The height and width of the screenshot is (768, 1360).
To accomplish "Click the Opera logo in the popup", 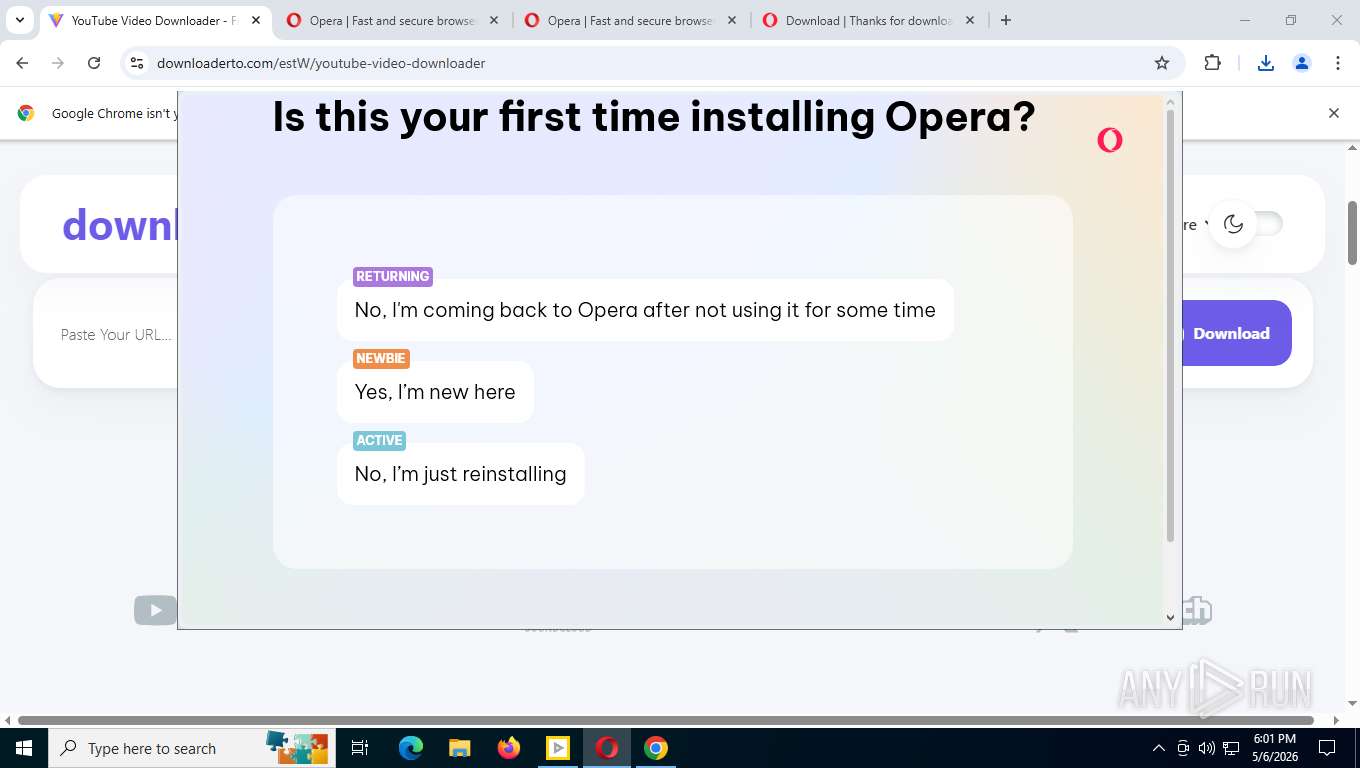I will pyautogui.click(x=1110, y=140).
